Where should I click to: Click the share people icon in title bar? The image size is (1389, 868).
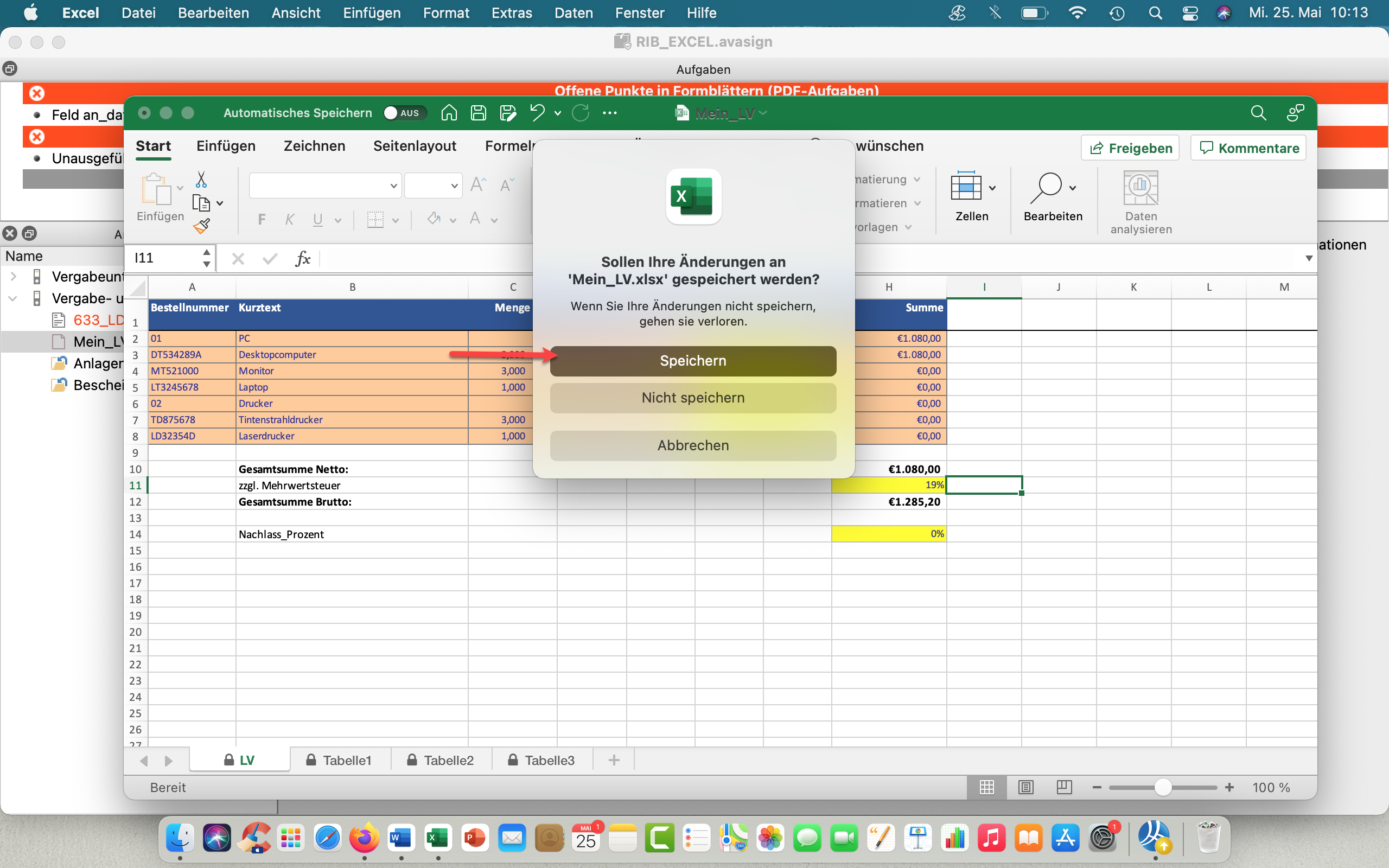(1295, 113)
